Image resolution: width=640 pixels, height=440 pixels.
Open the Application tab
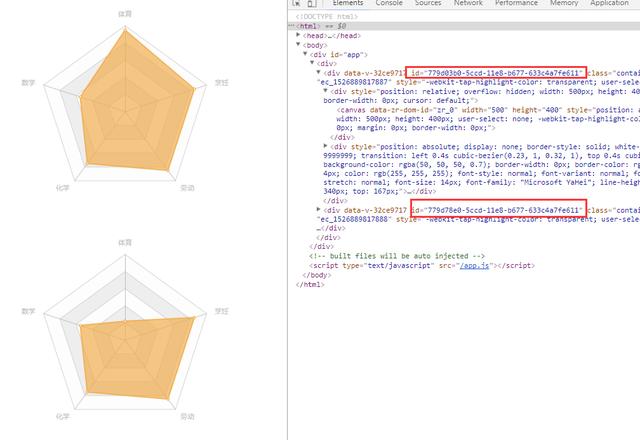(x=609, y=3)
